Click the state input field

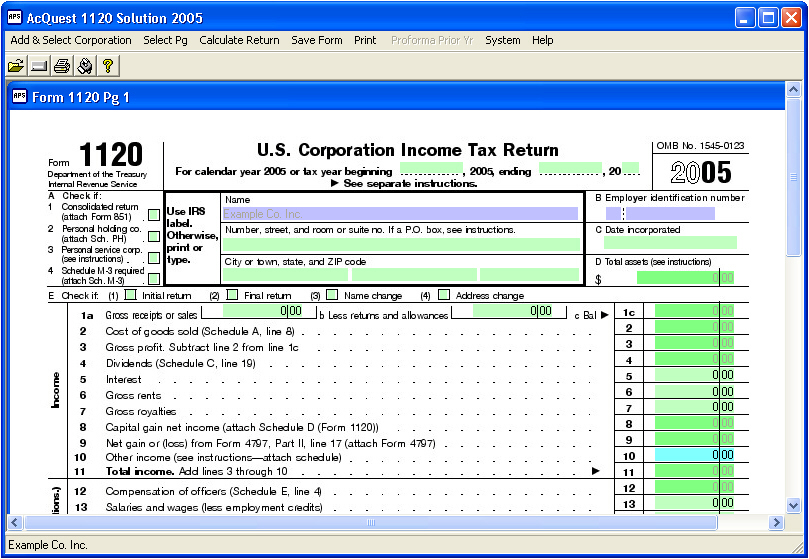pyautogui.click(x=414, y=275)
